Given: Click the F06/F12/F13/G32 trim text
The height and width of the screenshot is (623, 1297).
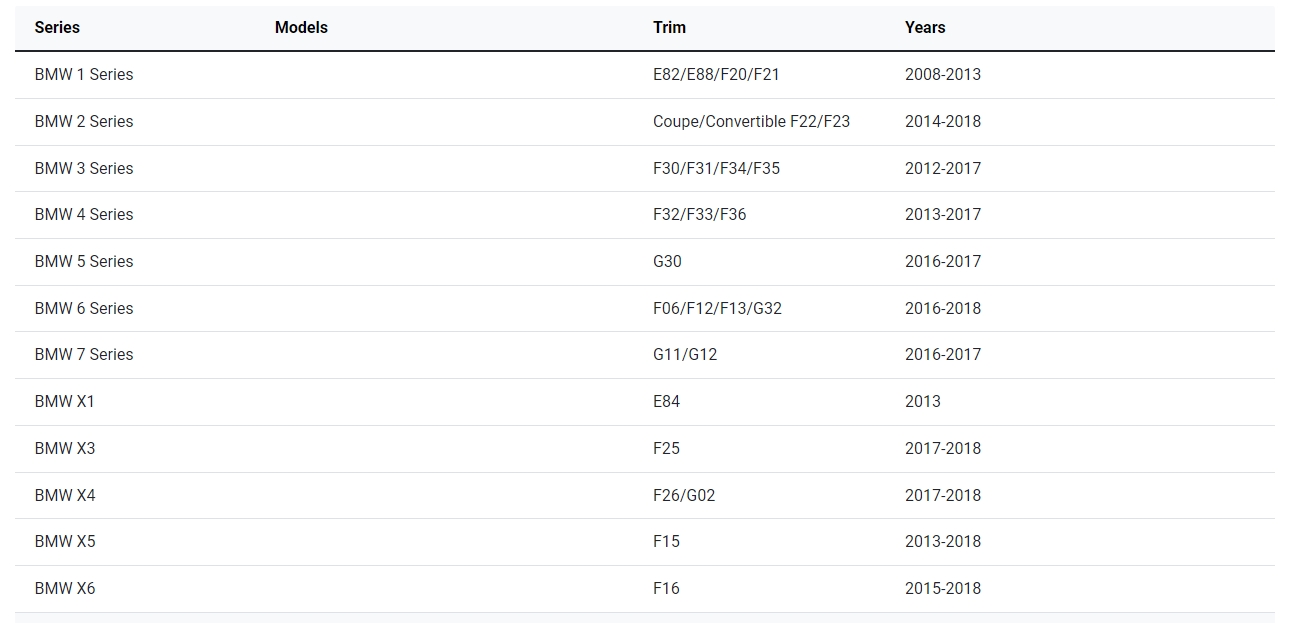Looking at the screenshot, I should (717, 309).
